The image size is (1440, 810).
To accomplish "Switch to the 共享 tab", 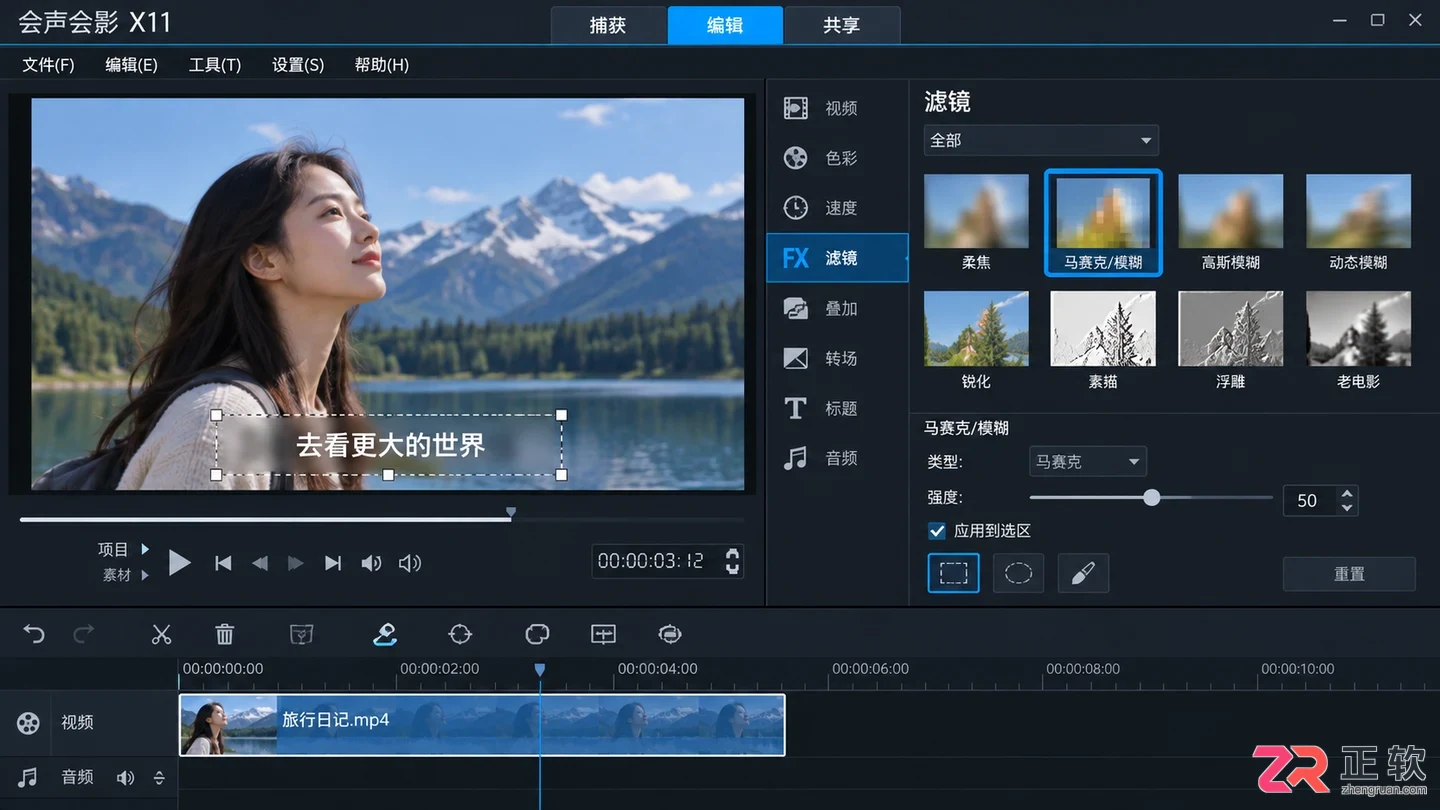I will pos(842,25).
